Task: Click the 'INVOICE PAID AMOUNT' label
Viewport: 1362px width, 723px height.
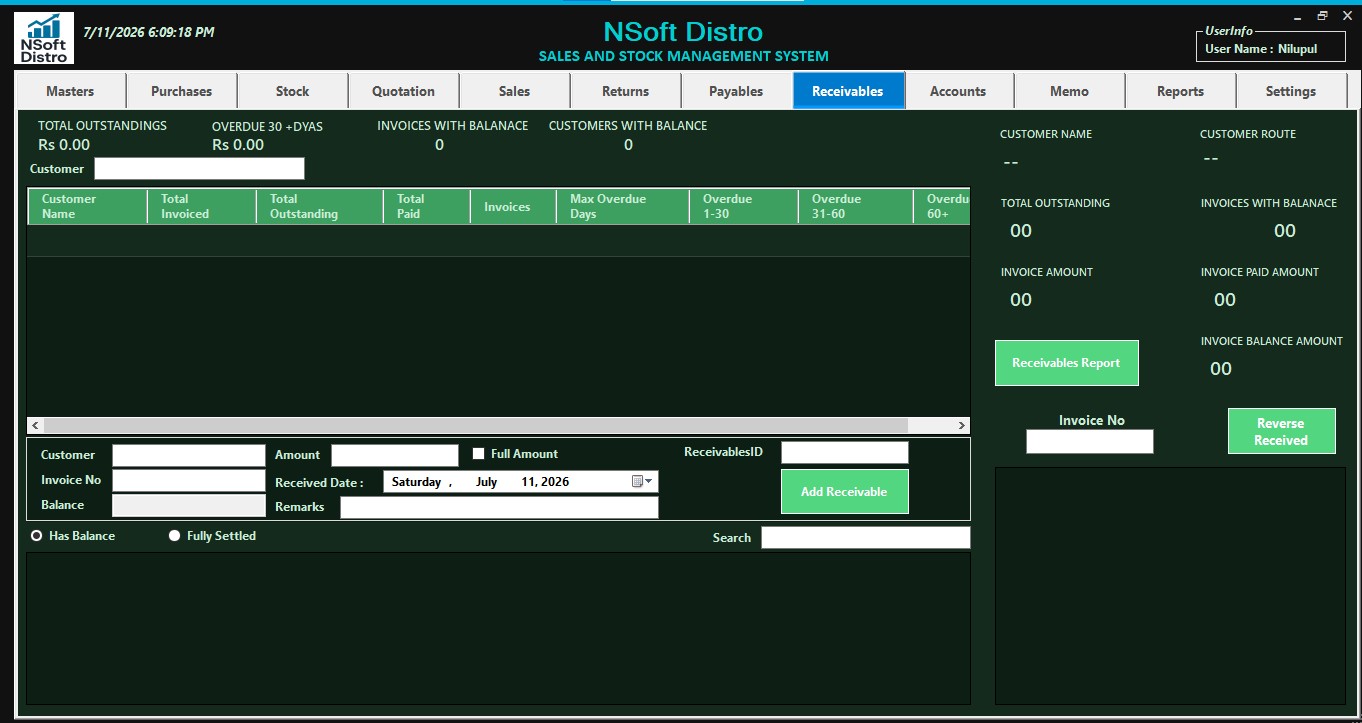Action: point(1260,272)
